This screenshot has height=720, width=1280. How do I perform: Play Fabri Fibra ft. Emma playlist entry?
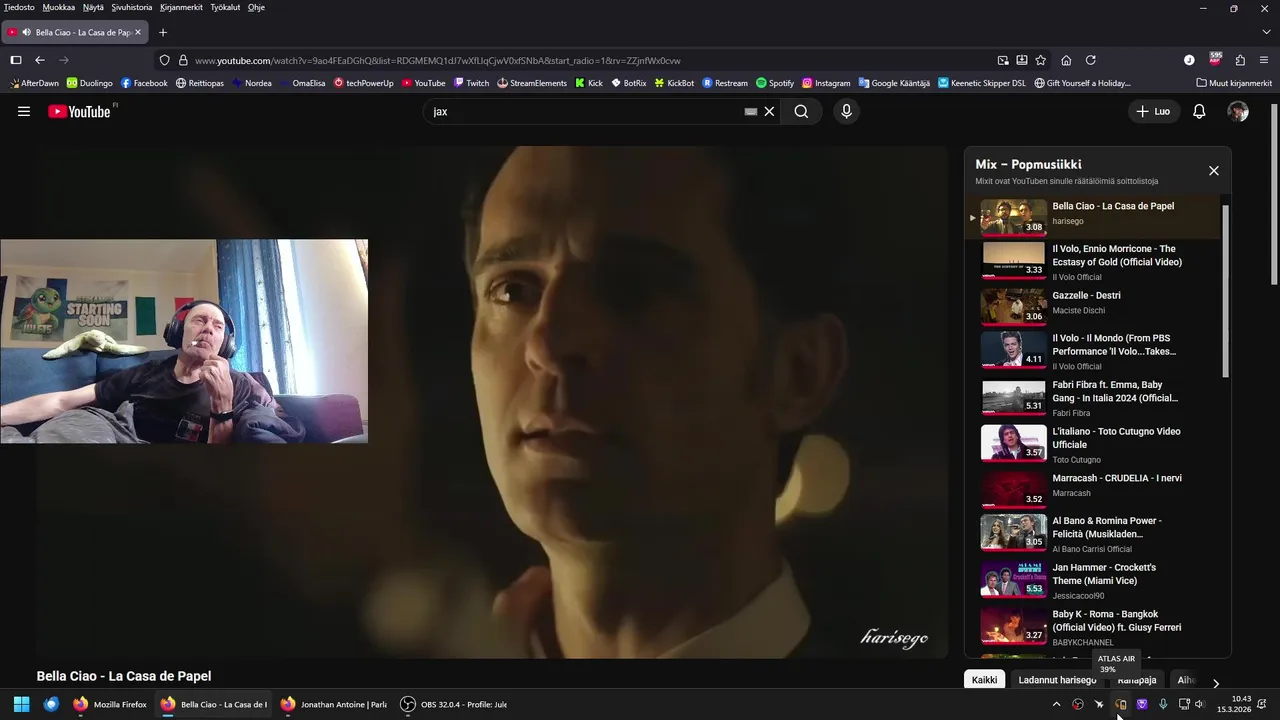(x=1092, y=397)
